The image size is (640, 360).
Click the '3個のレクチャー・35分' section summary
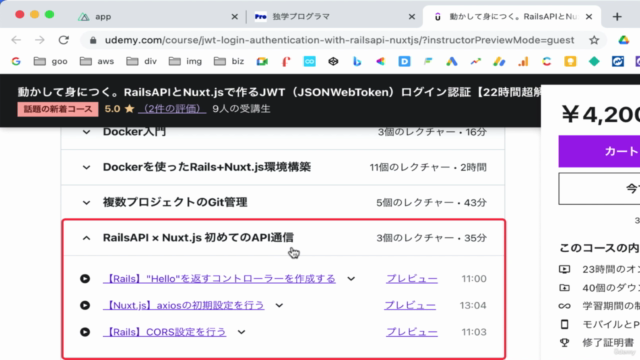point(431,238)
